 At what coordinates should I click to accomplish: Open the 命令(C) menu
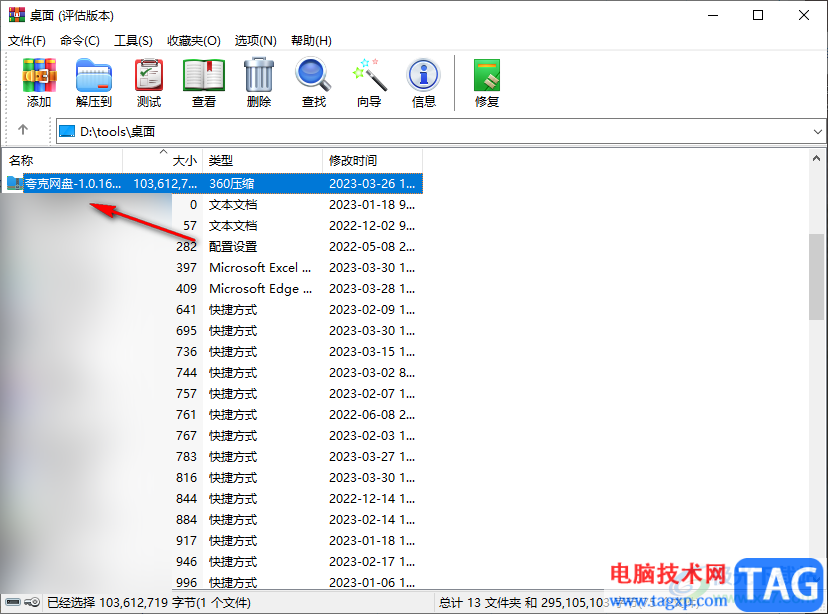[x=80, y=41]
